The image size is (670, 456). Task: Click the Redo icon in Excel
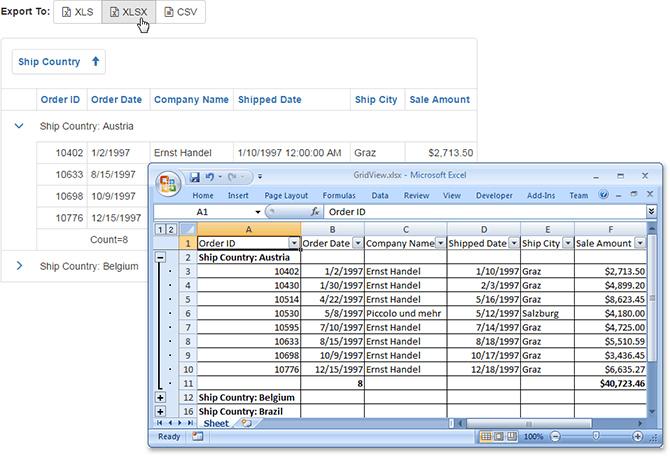(x=232, y=177)
